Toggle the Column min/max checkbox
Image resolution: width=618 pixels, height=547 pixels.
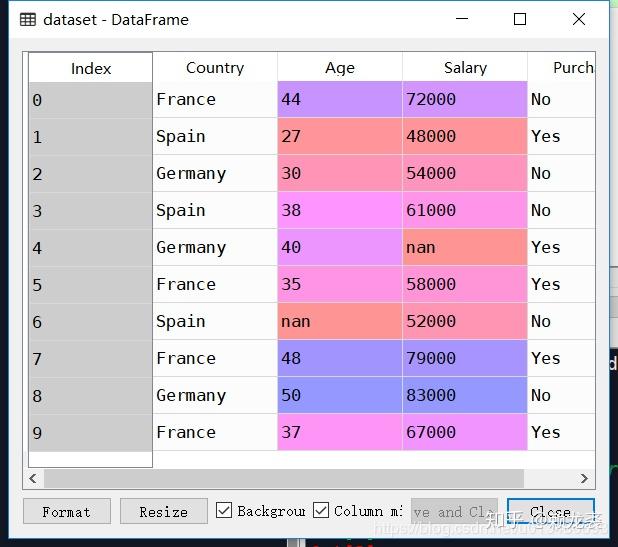coord(321,510)
